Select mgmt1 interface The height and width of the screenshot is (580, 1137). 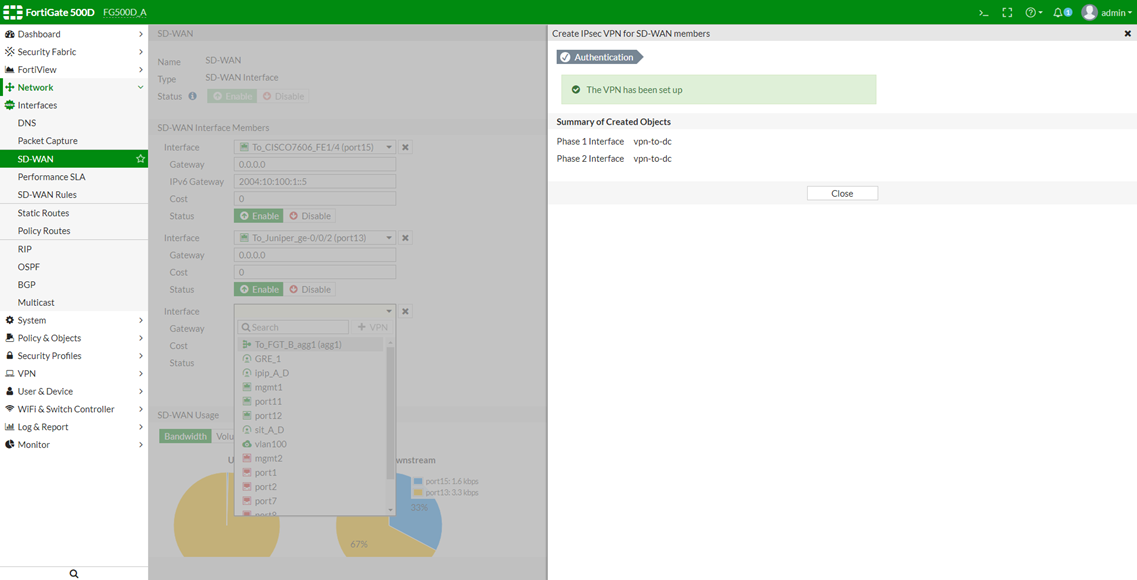[x=310, y=387]
